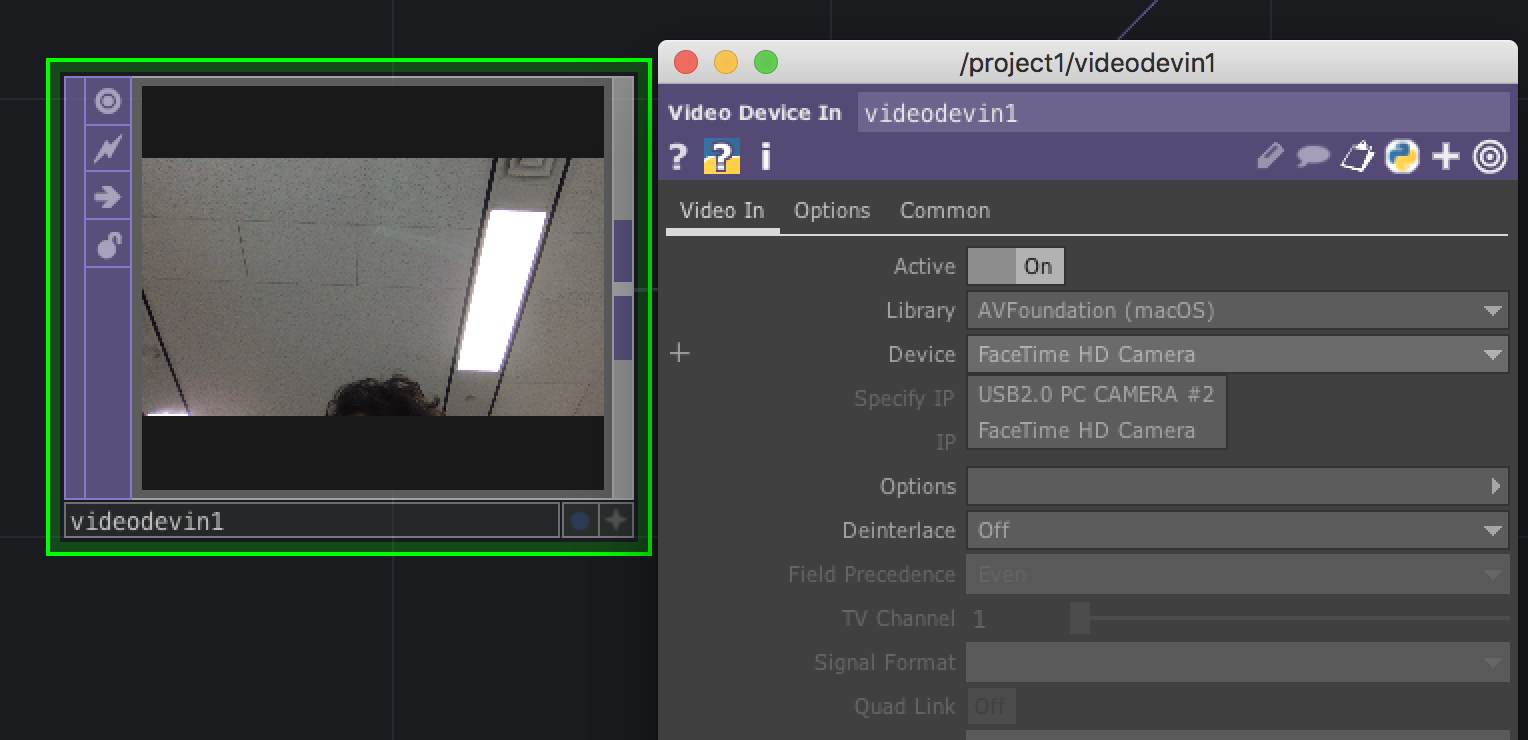Click the comment bubble icon
The height and width of the screenshot is (740, 1528).
[1313, 156]
